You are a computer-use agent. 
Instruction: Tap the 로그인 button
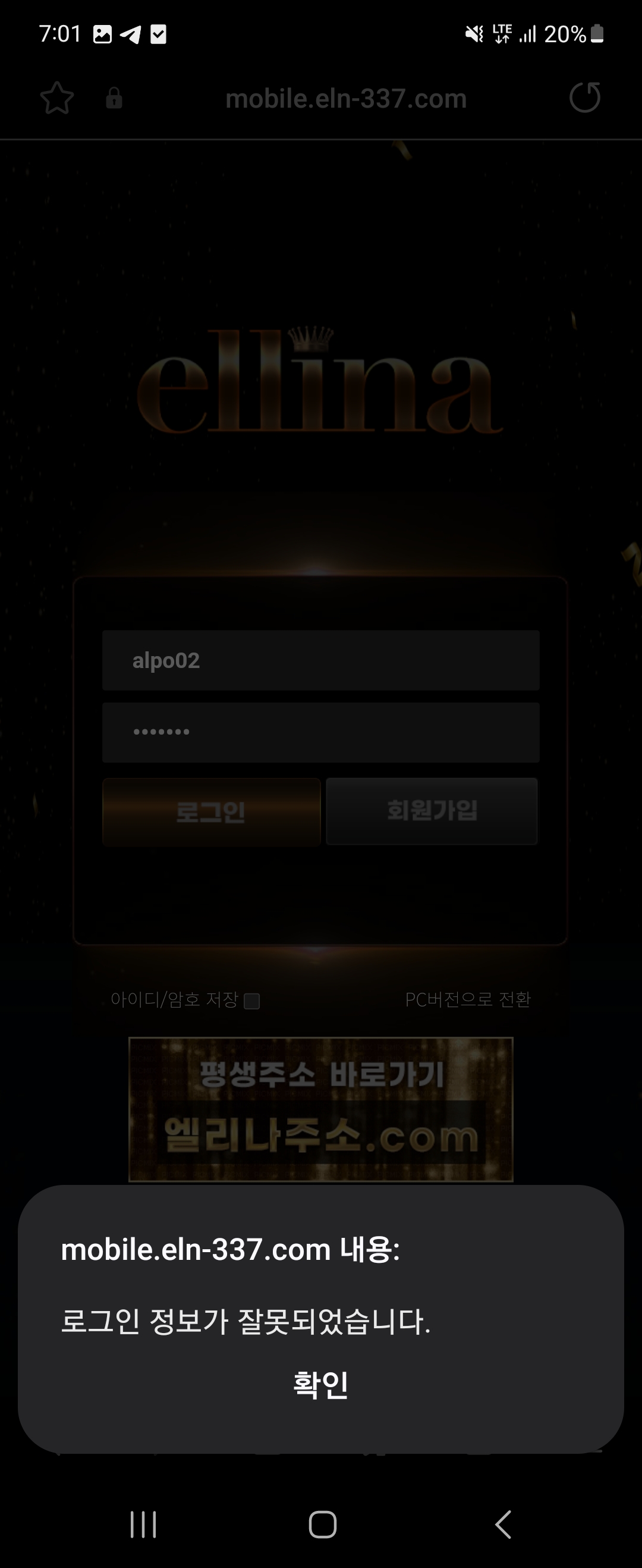coord(211,812)
